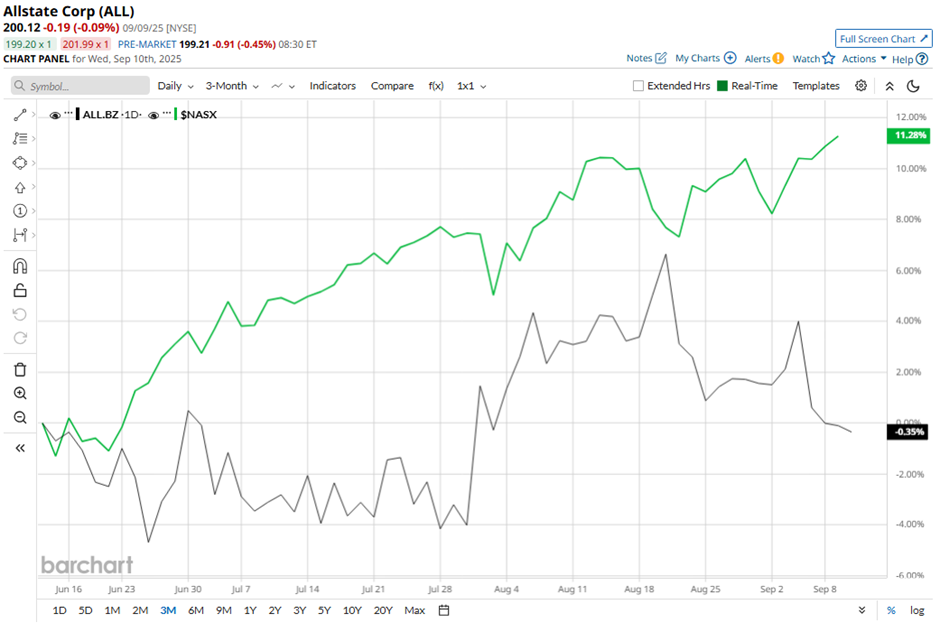Select the Max time range
Viewport: 940px width, 623px height.
pos(414,610)
